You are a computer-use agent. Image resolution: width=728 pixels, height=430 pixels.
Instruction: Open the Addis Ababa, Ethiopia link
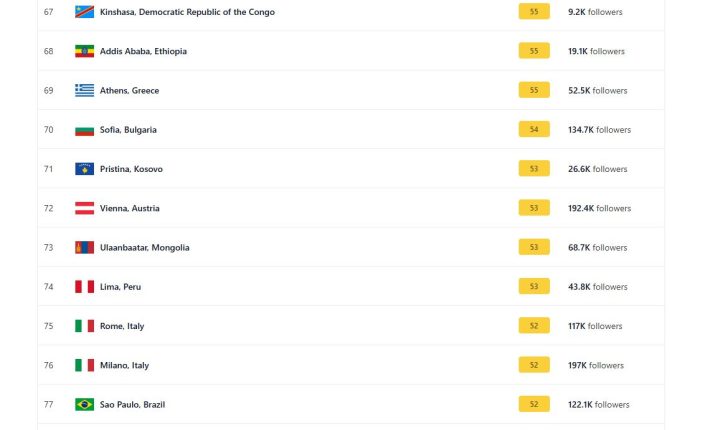coord(143,51)
